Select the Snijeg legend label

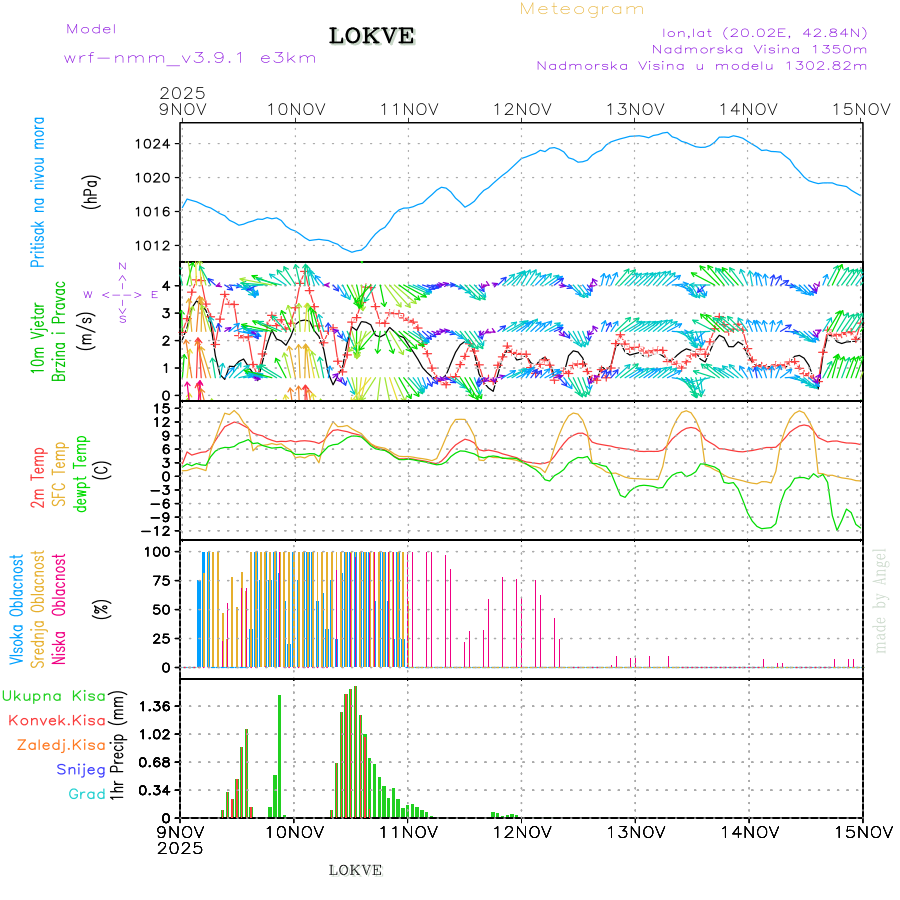click(80, 769)
